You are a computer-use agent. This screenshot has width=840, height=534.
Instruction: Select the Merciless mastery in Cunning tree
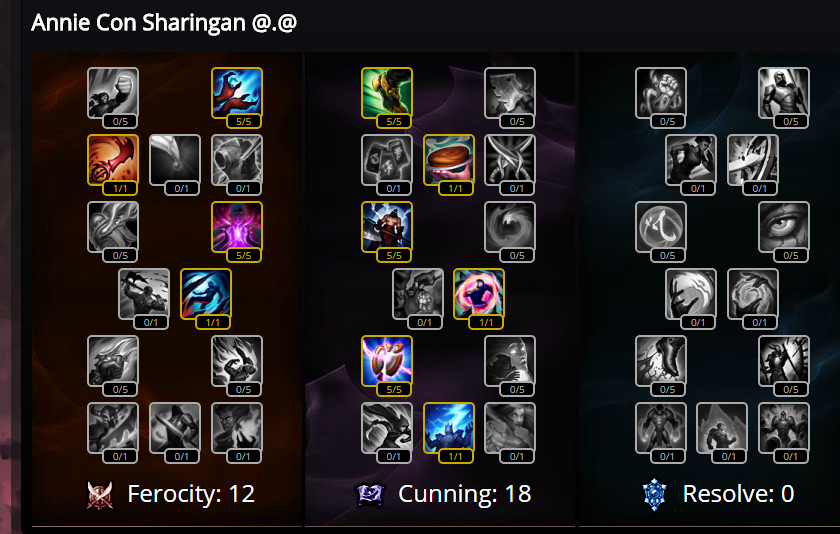point(387,227)
